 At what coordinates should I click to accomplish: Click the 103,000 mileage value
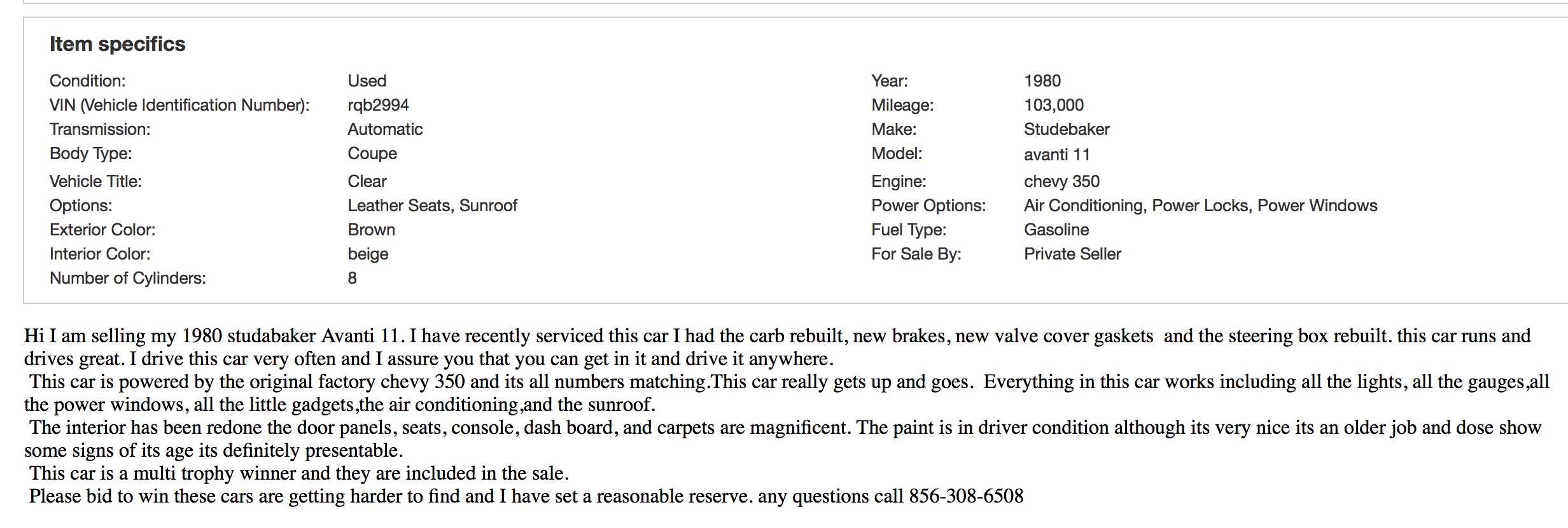tap(1053, 105)
